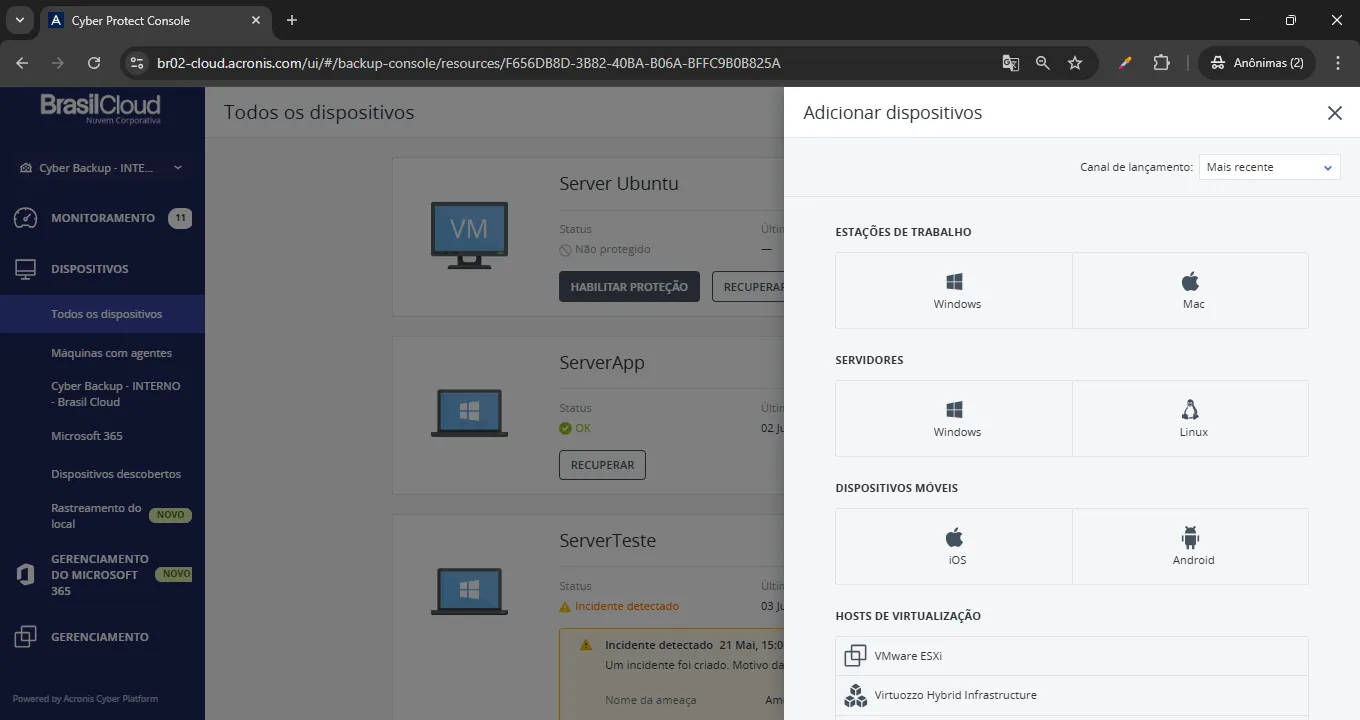Open the site information icon in address bar

tap(137, 63)
